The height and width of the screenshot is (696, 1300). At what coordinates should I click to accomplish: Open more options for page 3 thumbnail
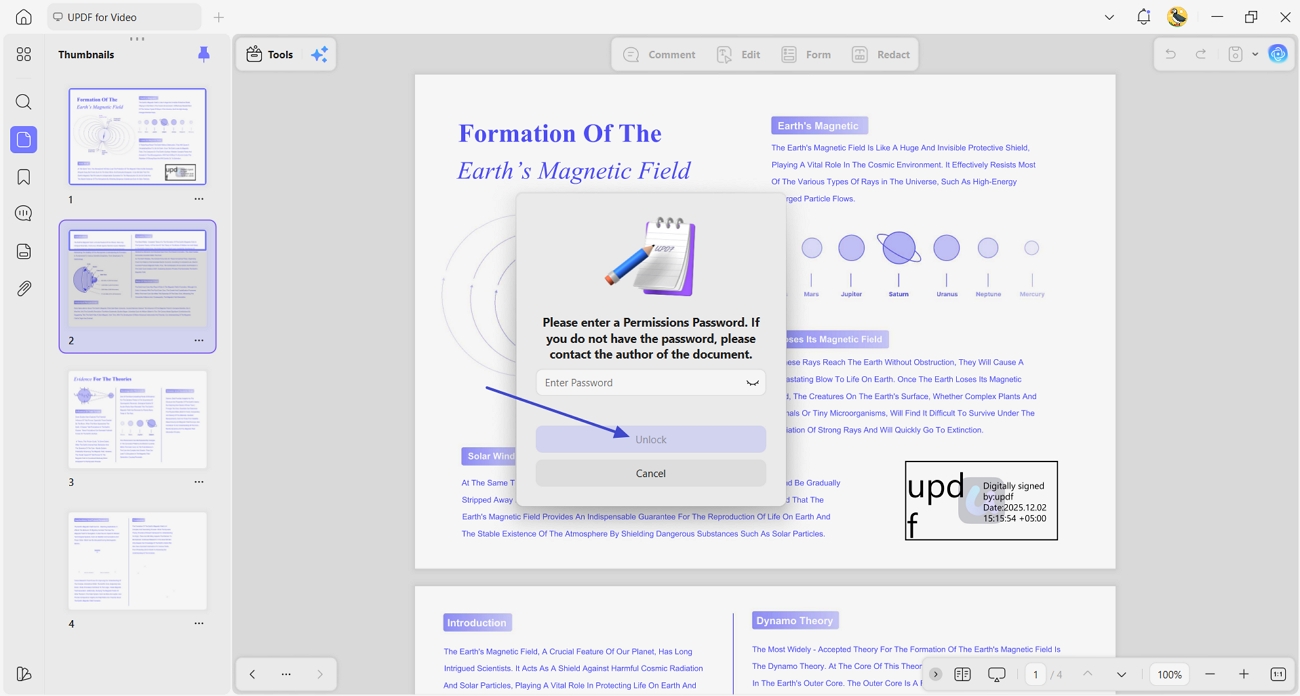tap(199, 482)
